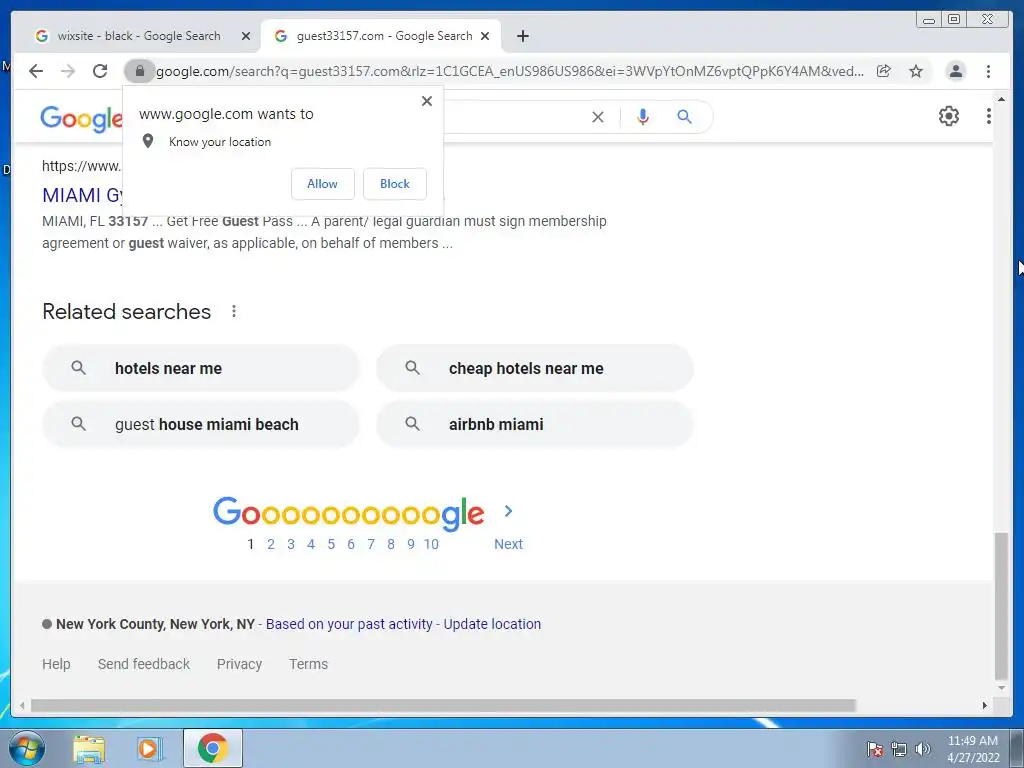
Task: Open Google apps menu dots beside gear
Action: click(x=988, y=116)
